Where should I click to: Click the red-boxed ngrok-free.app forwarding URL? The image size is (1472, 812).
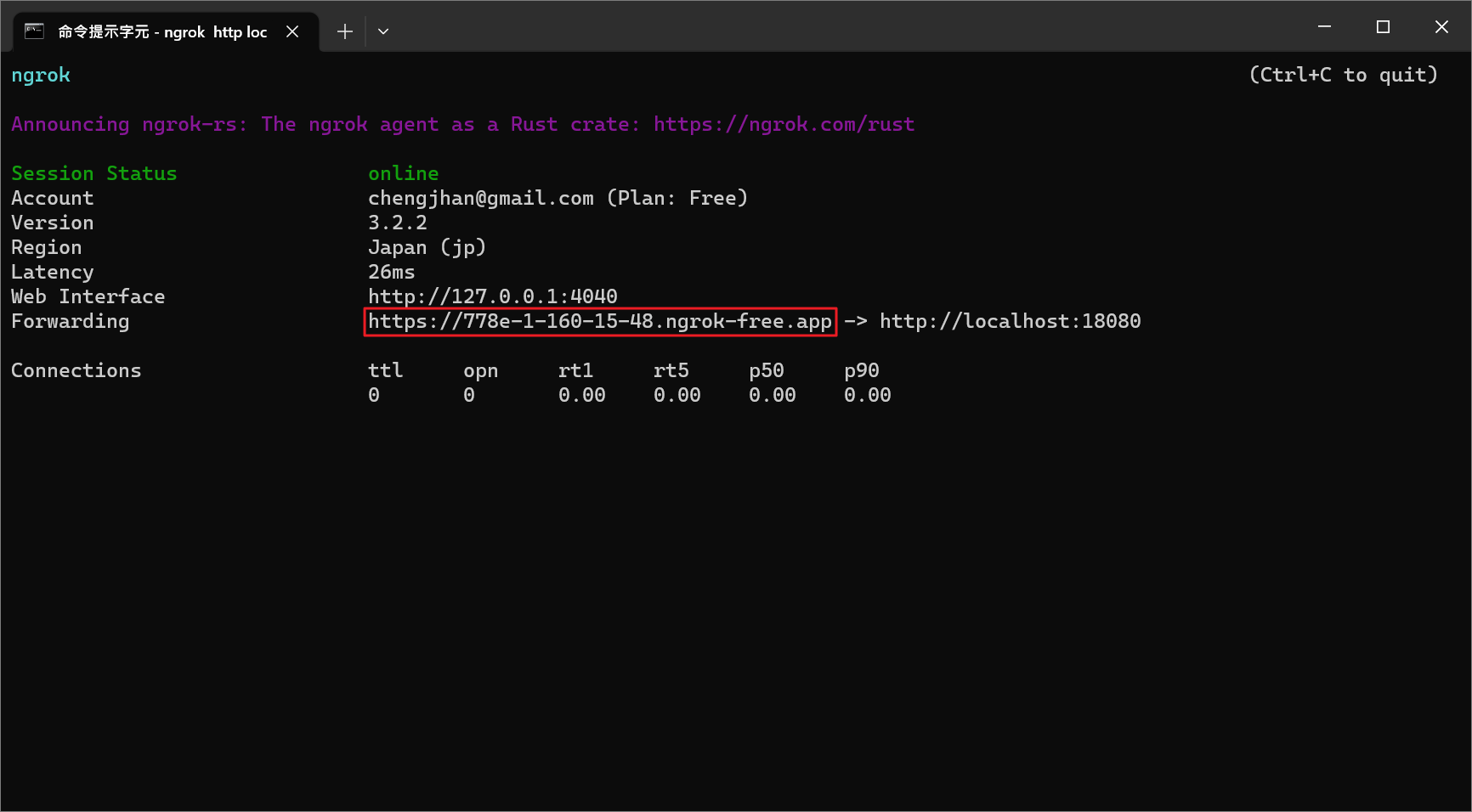pyautogui.click(x=600, y=321)
